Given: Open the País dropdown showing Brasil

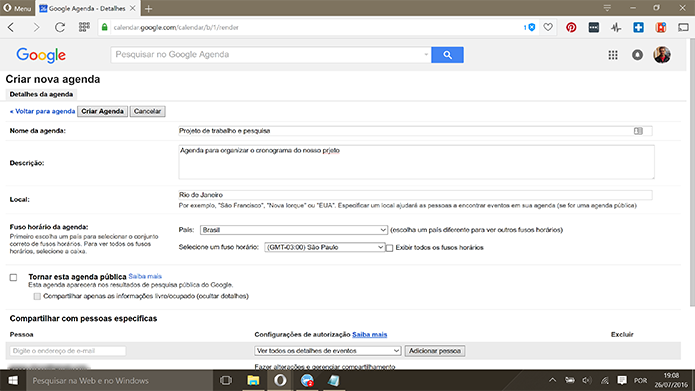Looking at the screenshot, I should [294, 230].
